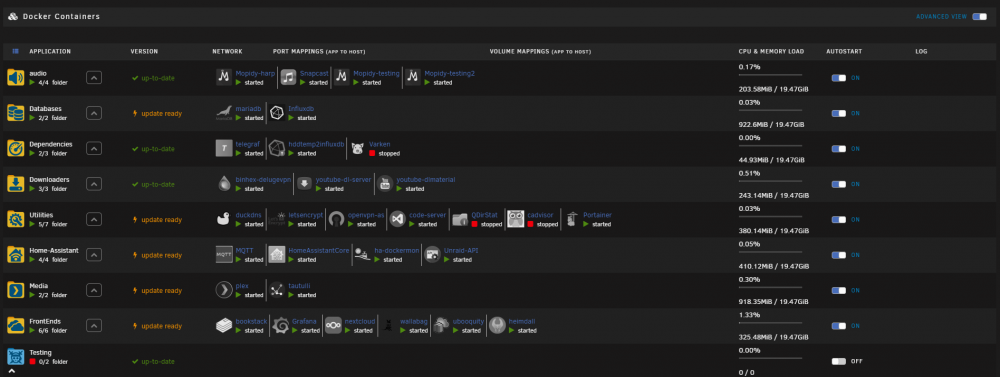Collapse the Home-Assistant folder chevron
Viewport: 1000px width, 377px height.
pos(94,255)
